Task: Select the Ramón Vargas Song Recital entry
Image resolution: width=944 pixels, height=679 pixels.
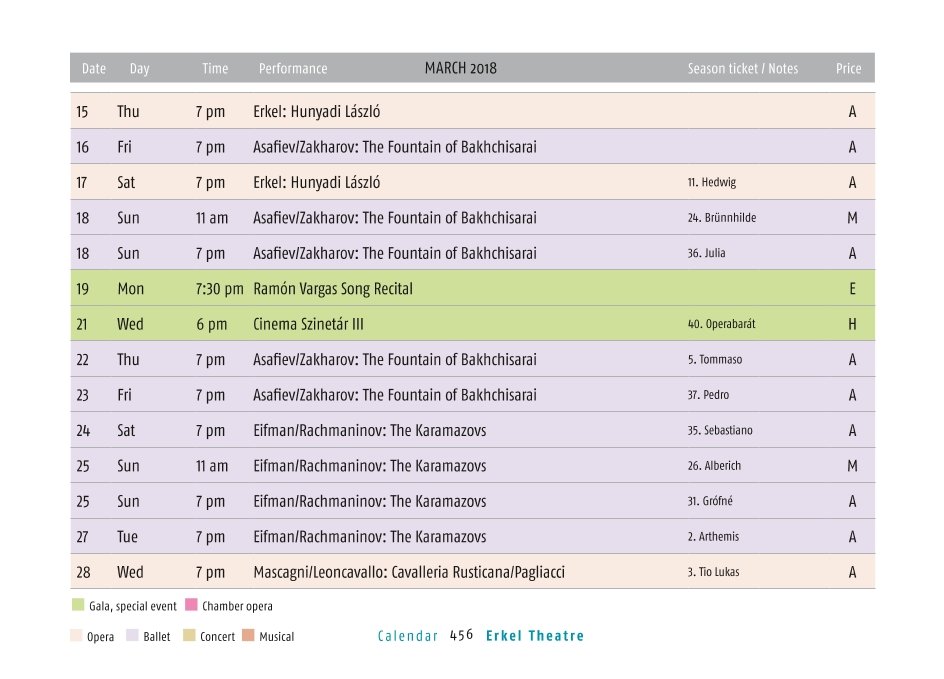Action: [333, 289]
